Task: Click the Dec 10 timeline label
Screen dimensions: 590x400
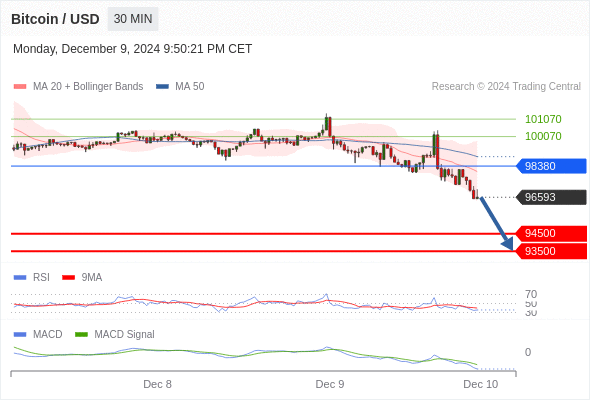Action: click(x=481, y=384)
